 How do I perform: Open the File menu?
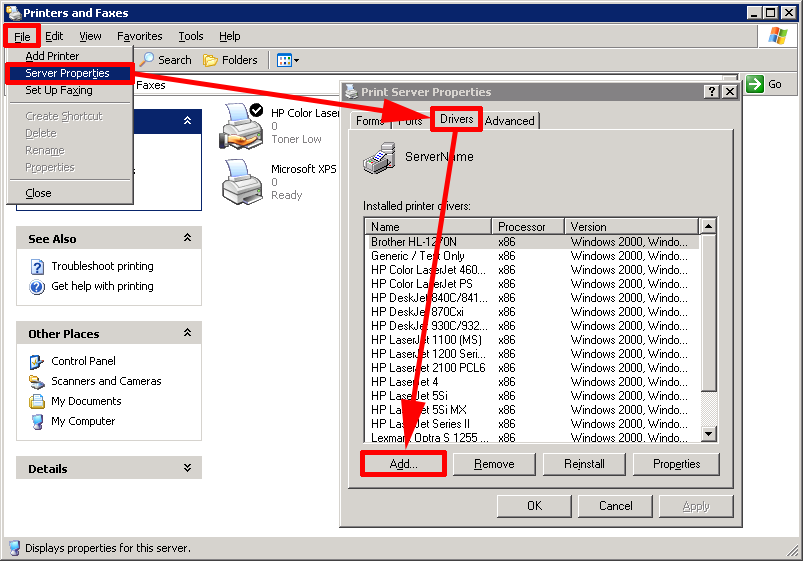coord(22,36)
